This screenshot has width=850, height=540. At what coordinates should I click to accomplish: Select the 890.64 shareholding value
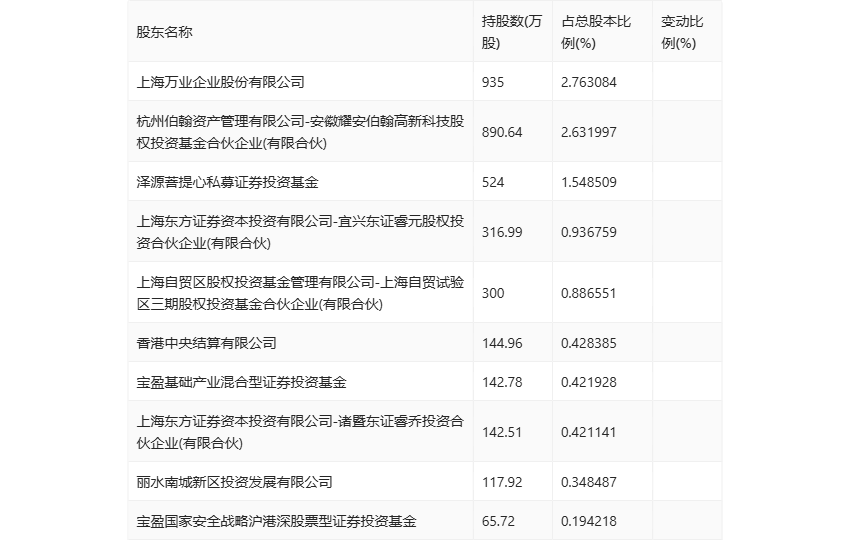pos(502,132)
